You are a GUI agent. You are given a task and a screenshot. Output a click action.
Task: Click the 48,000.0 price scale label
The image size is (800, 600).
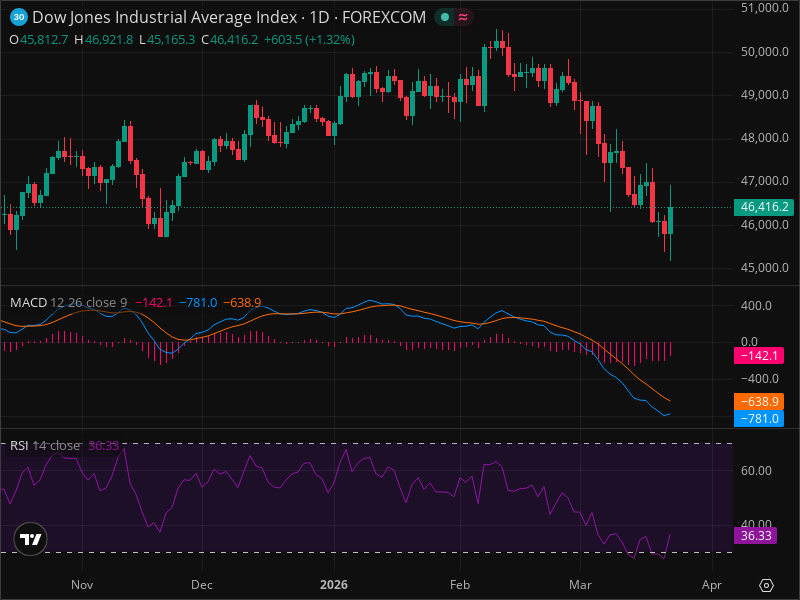pos(764,138)
